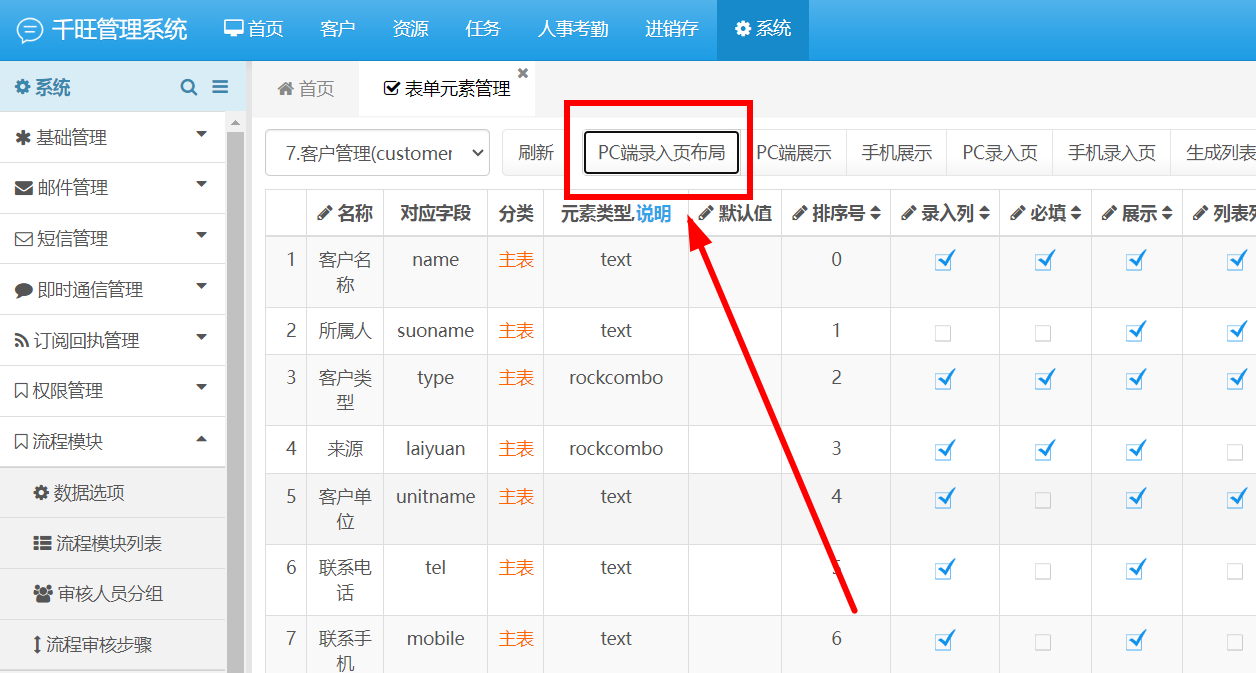The width and height of the screenshot is (1256, 673).
Task: Open the sidebar search magnifier icon
Action: [x=189, y=87]
